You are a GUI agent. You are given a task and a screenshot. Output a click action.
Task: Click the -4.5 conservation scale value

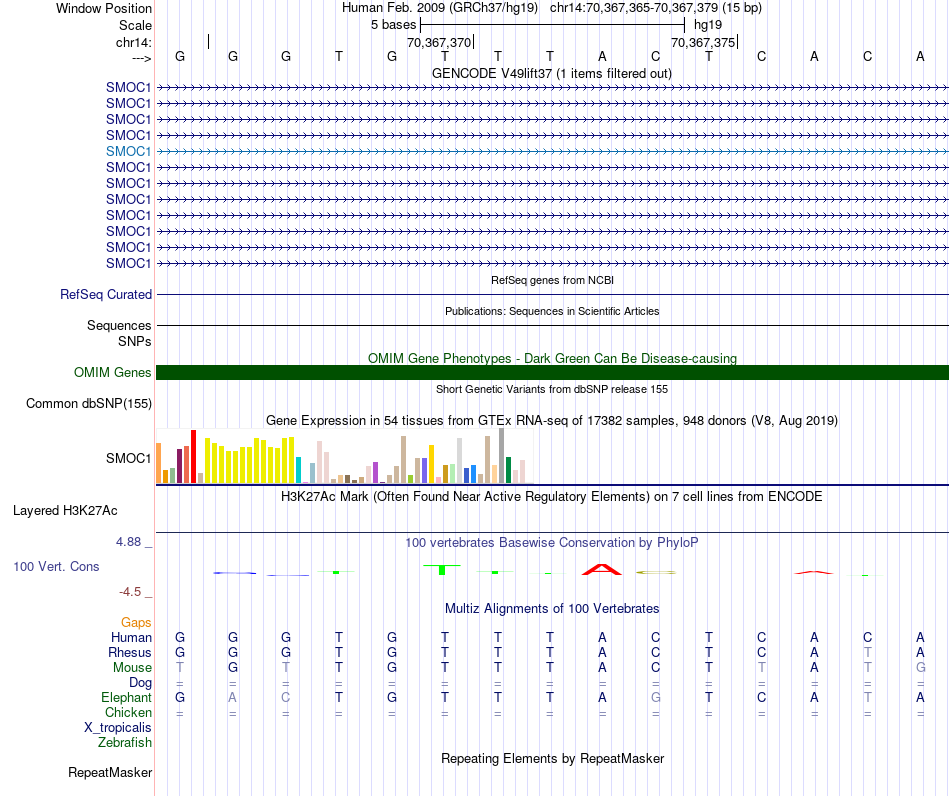click(x=130, y=592)
